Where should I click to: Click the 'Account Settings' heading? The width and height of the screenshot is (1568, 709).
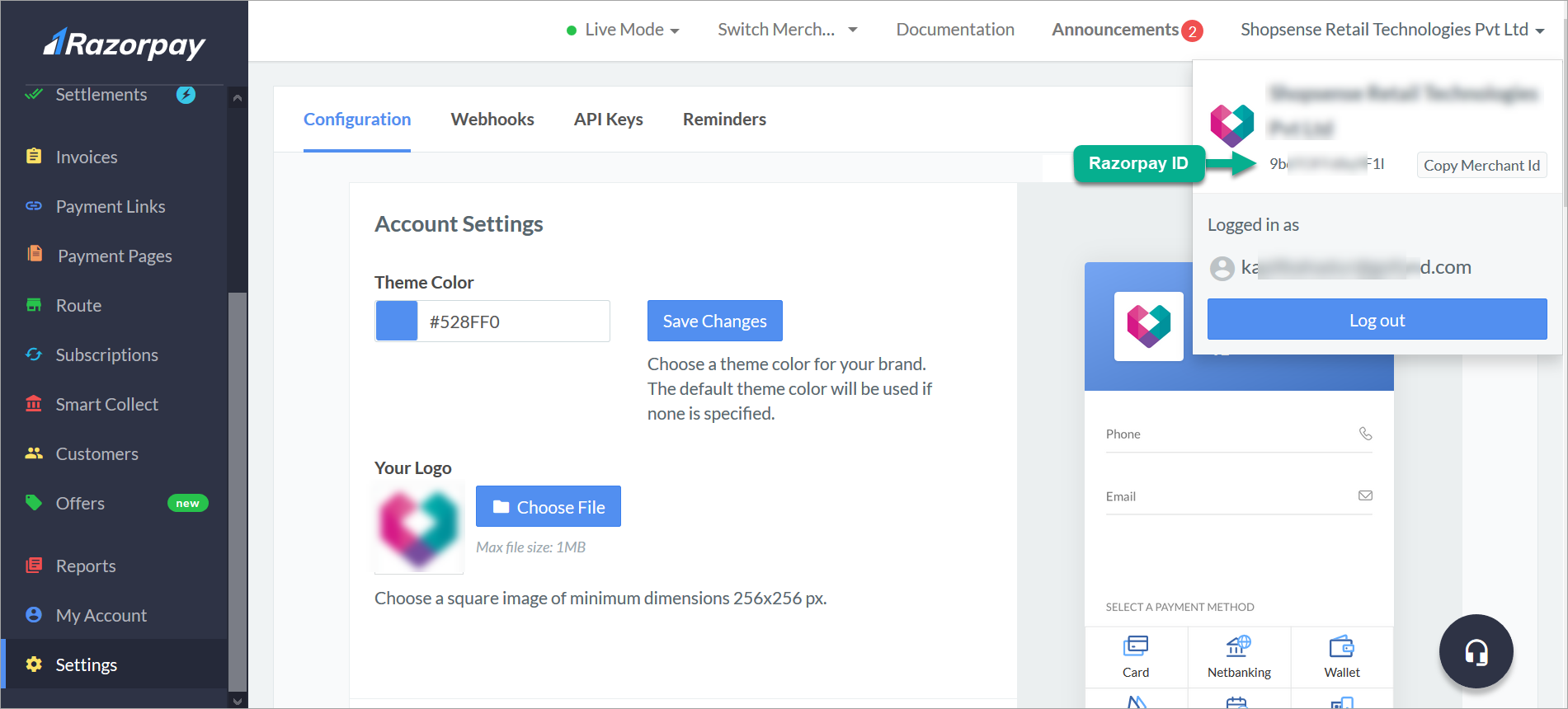click(x=459, y=224)
